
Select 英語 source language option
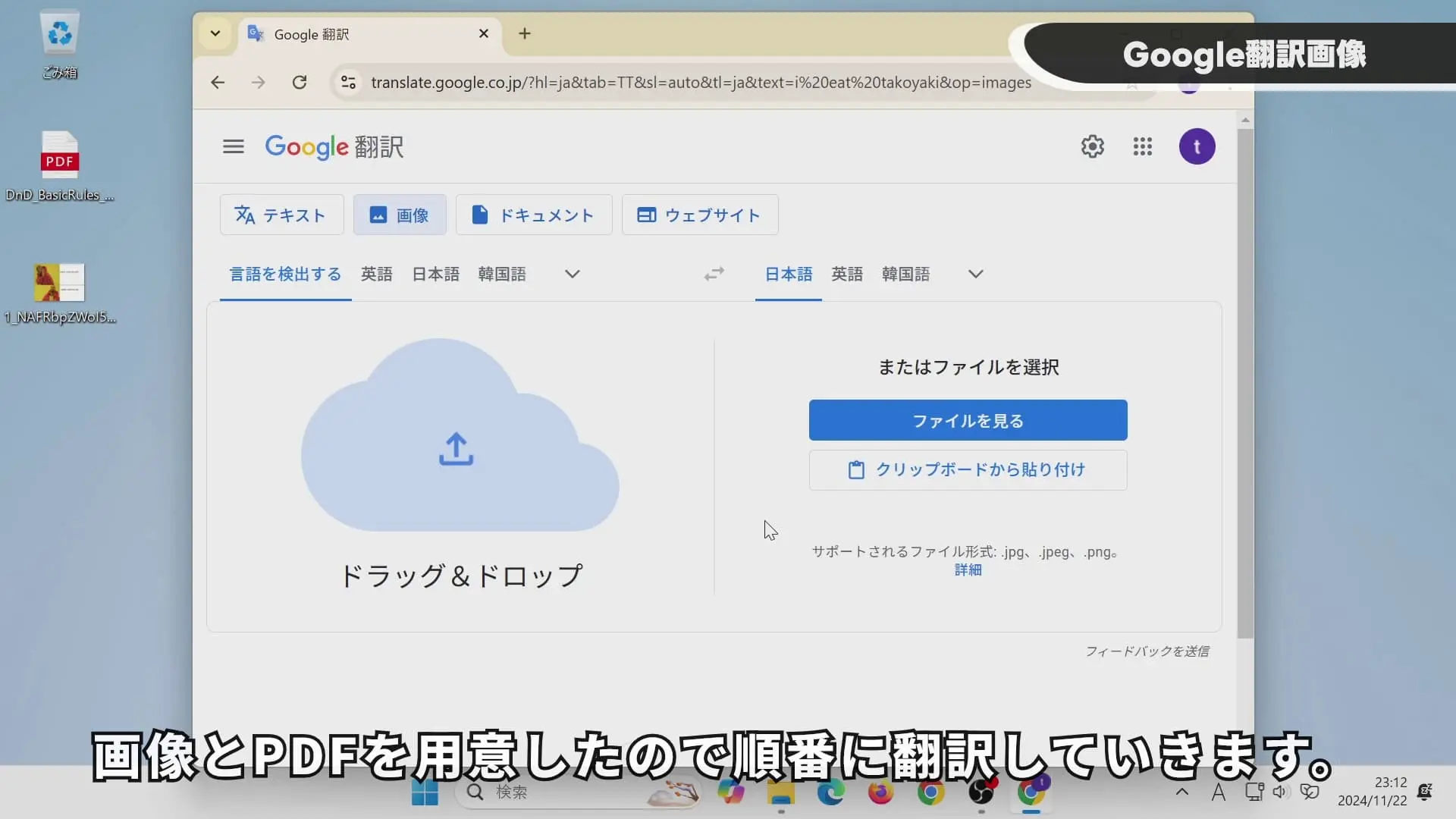coord(377,274)
